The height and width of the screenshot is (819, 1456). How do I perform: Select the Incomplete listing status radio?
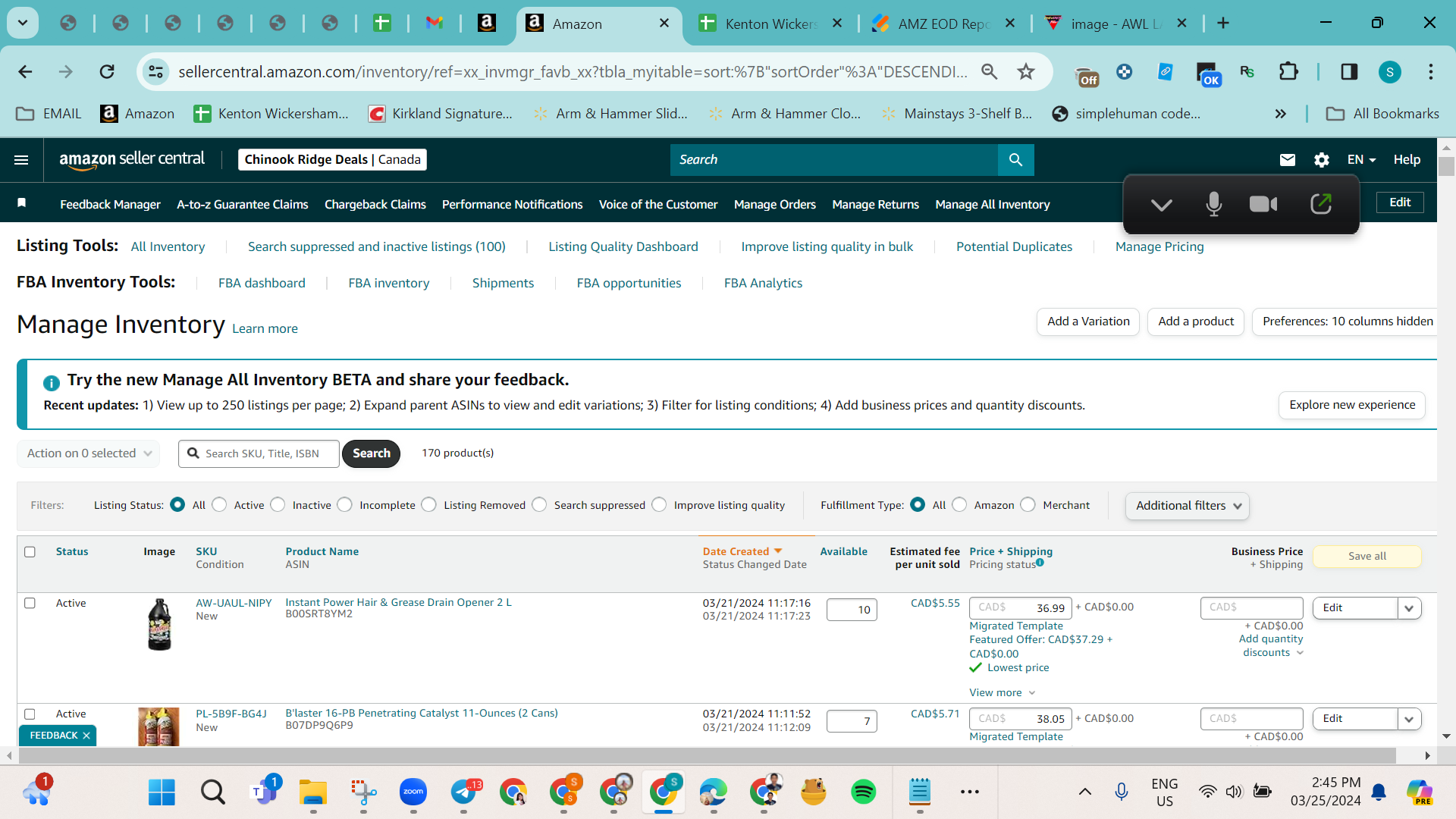point(345,505)
